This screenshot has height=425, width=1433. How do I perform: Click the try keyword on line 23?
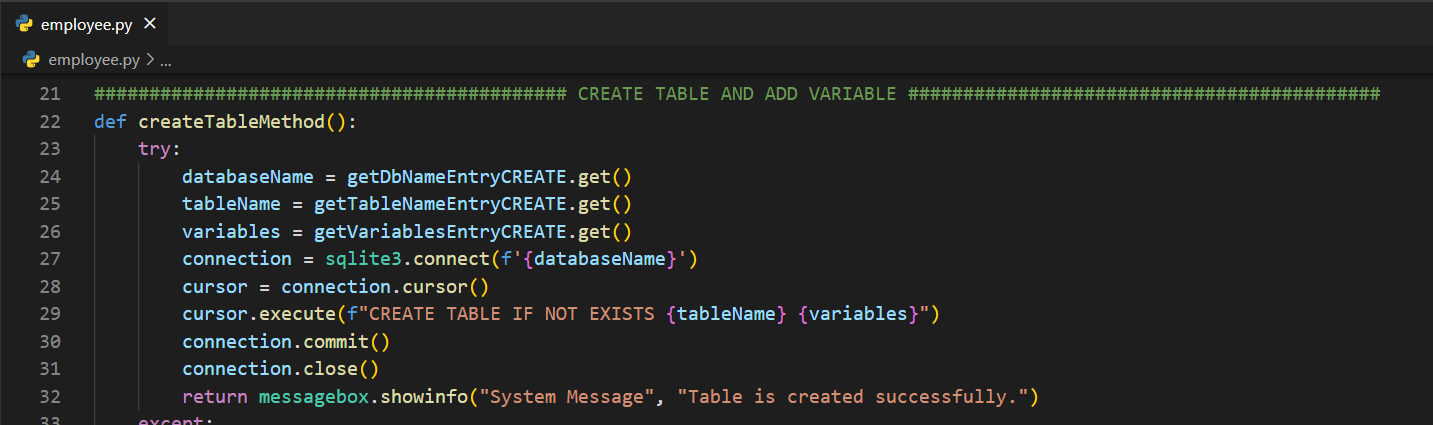pyautogui.click(x=154, y=149)
